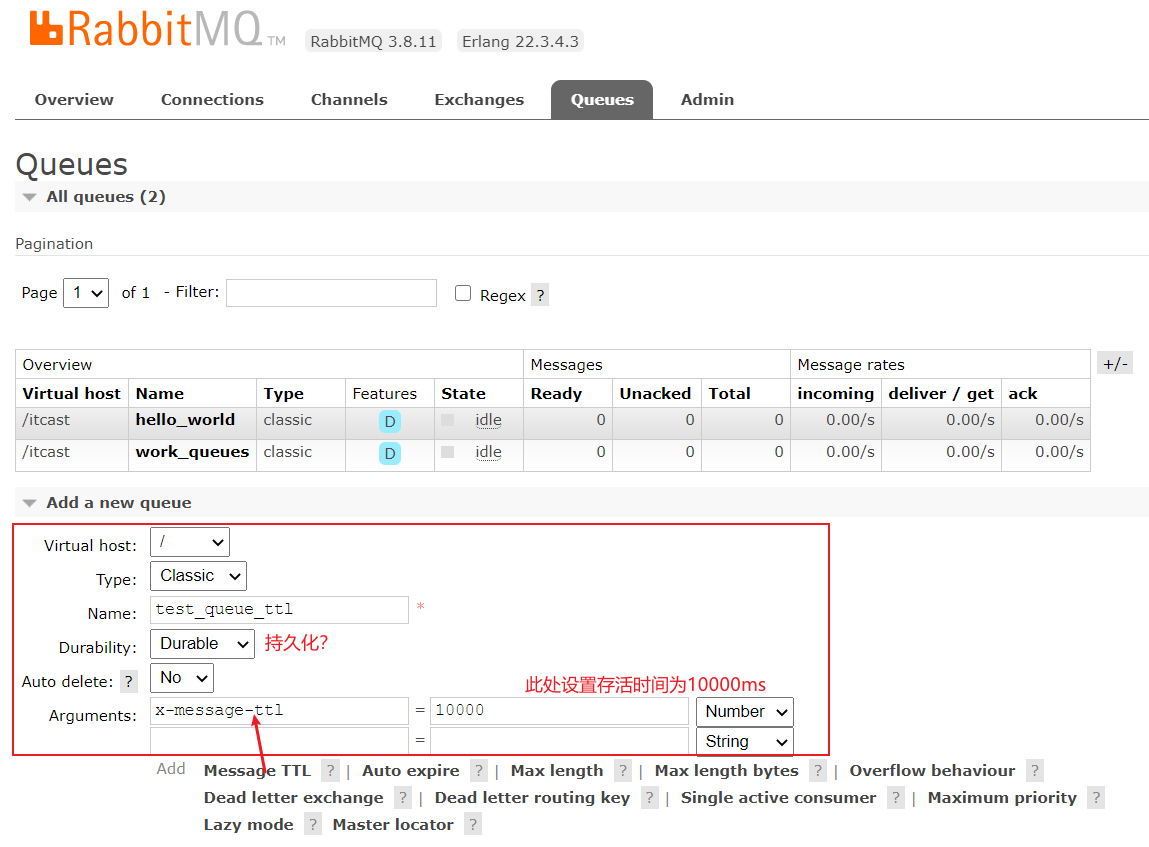Collapse the All queues section
Viewport: 1149px width, 847px height.
tap(29, 197)
